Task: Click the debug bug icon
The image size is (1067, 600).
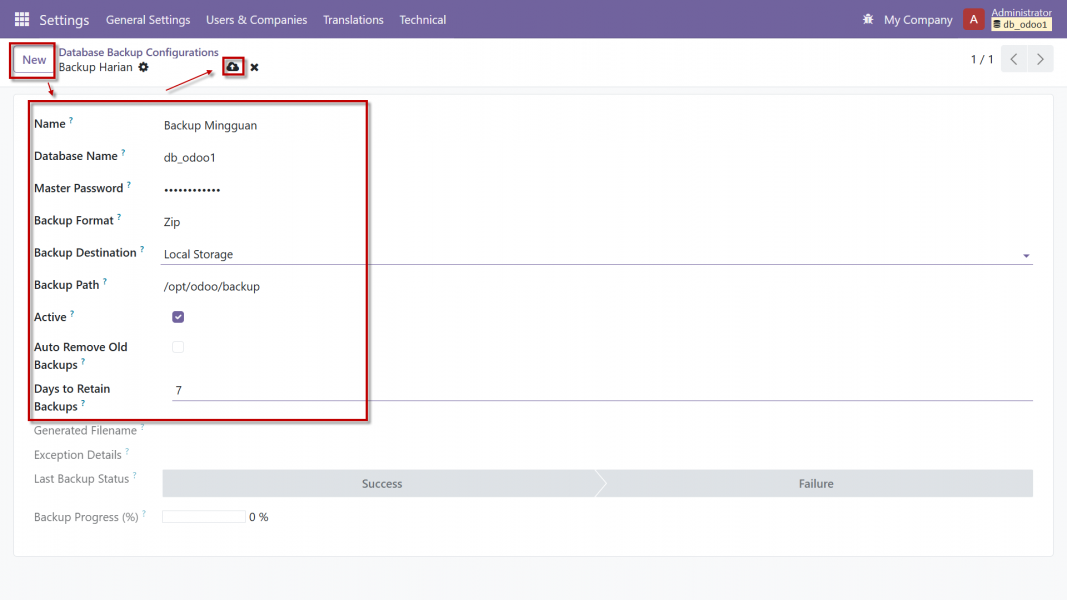Action: point(867,20)
